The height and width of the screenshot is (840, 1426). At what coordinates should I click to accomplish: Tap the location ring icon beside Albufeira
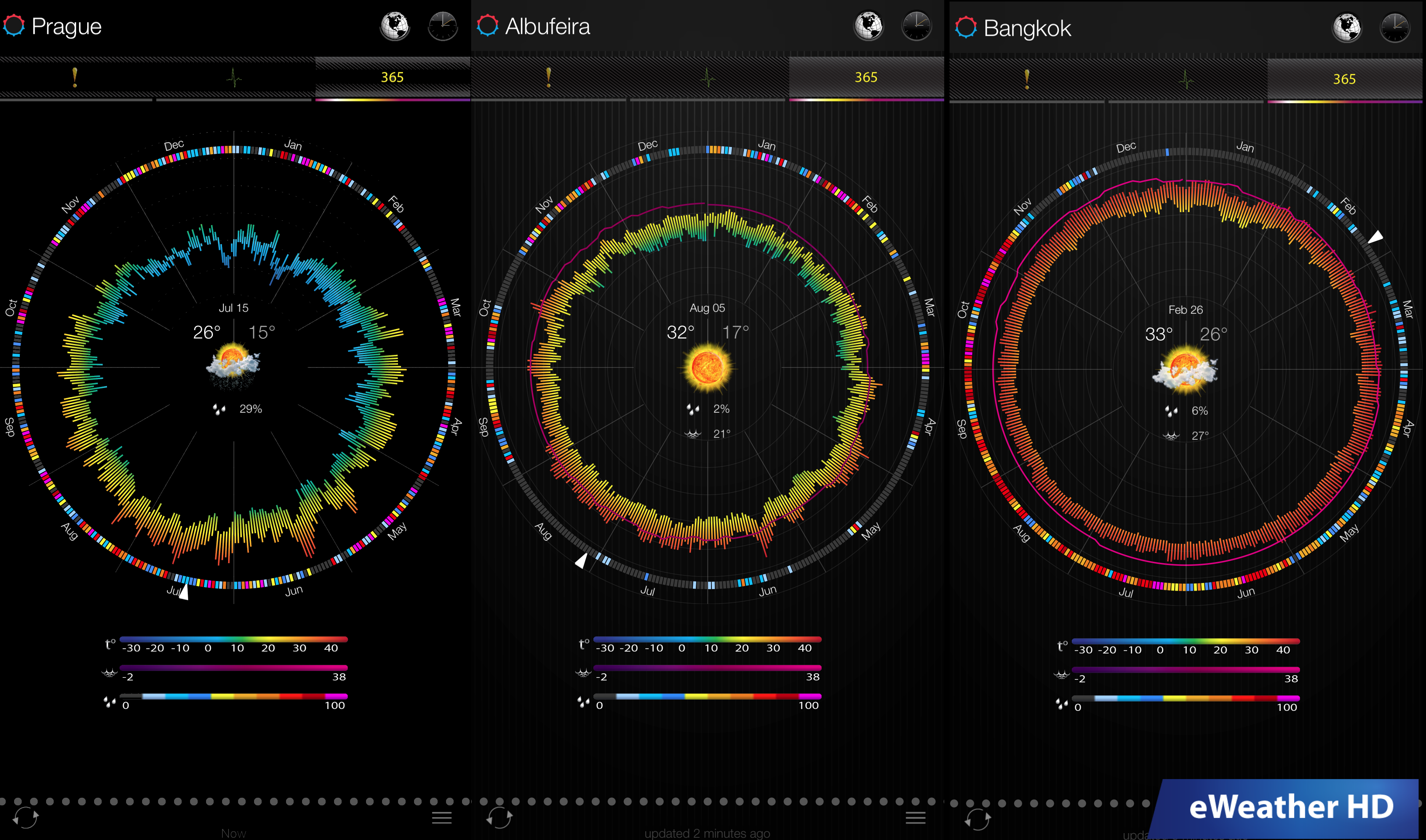tap(488, 26)
